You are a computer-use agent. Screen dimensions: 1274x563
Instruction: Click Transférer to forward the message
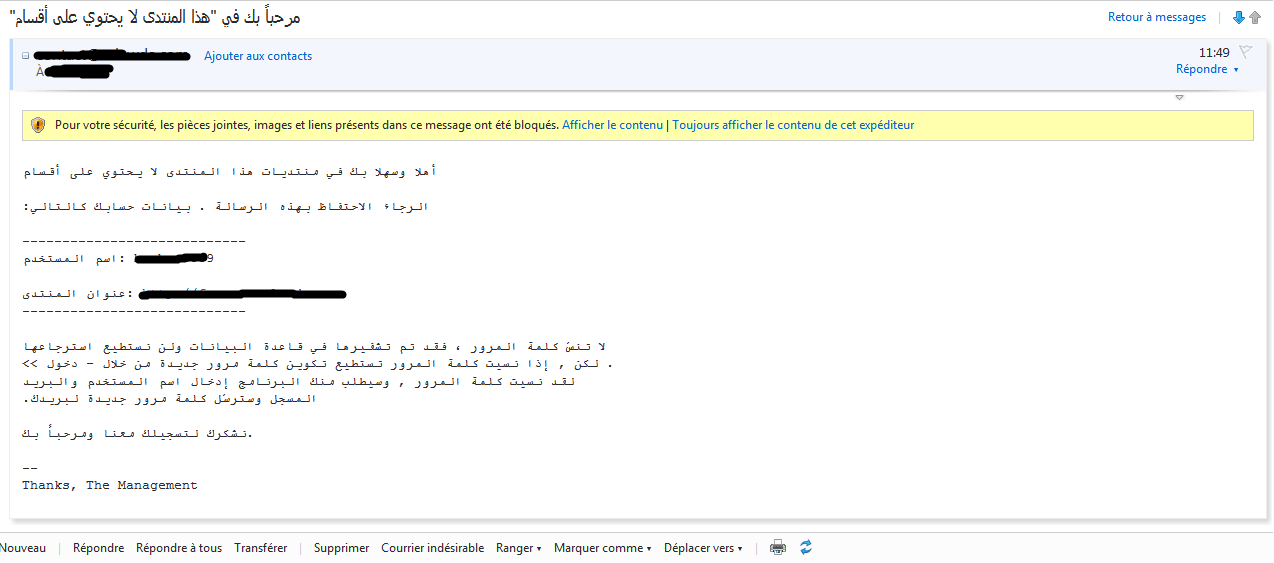(260, 548)
